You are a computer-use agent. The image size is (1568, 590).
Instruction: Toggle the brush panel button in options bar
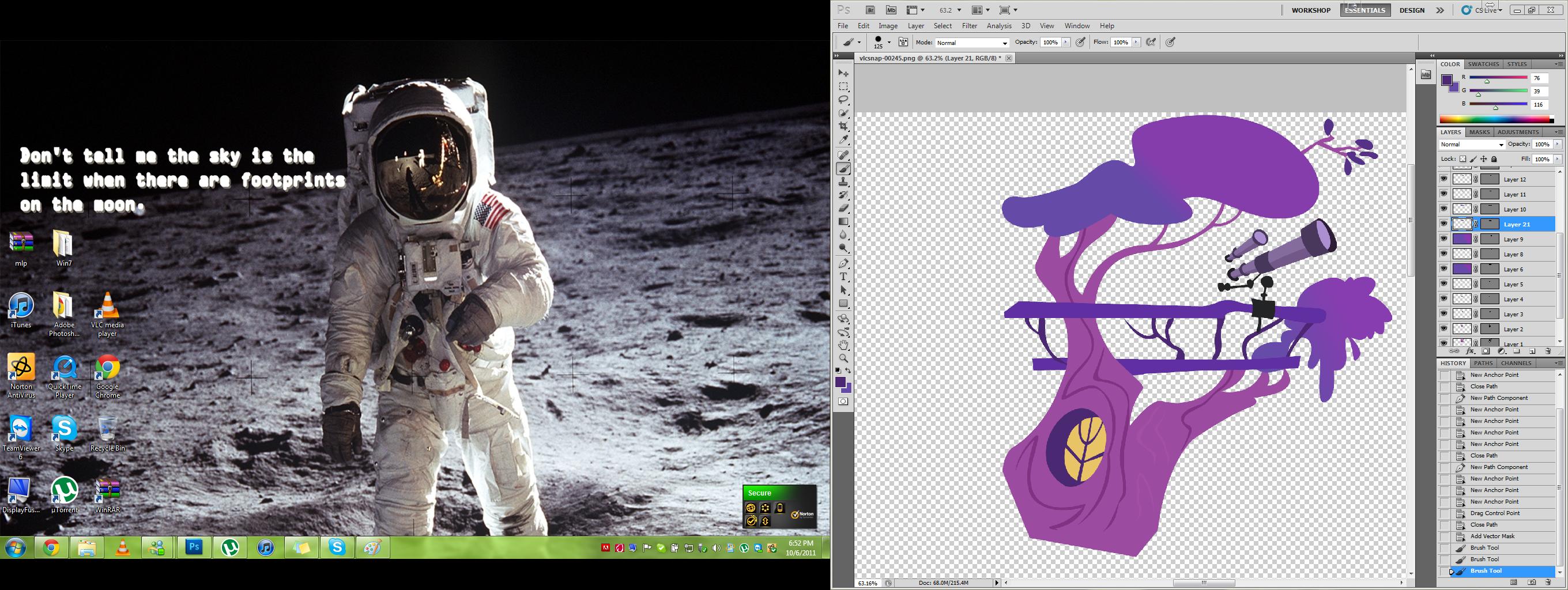click(x=903, y=43)
